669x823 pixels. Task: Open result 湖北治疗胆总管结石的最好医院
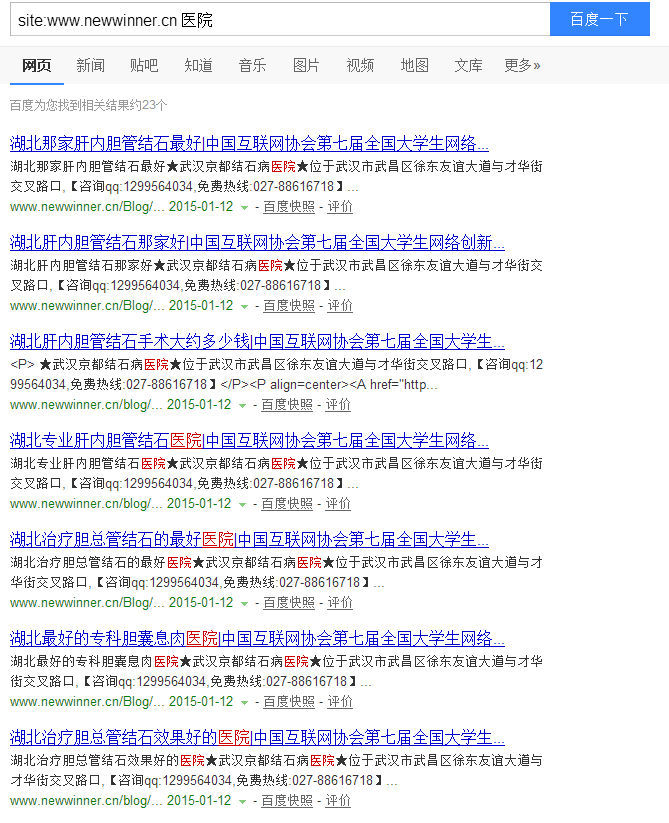click(249, 539)
